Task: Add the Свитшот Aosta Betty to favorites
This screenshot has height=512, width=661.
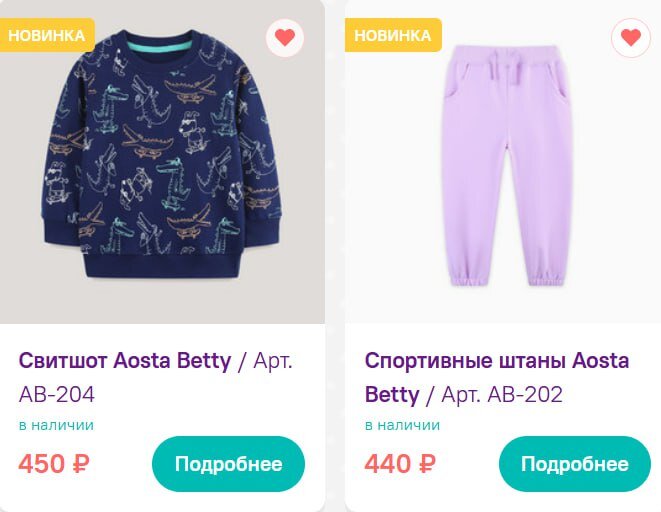Action: [x=285, y=38]
